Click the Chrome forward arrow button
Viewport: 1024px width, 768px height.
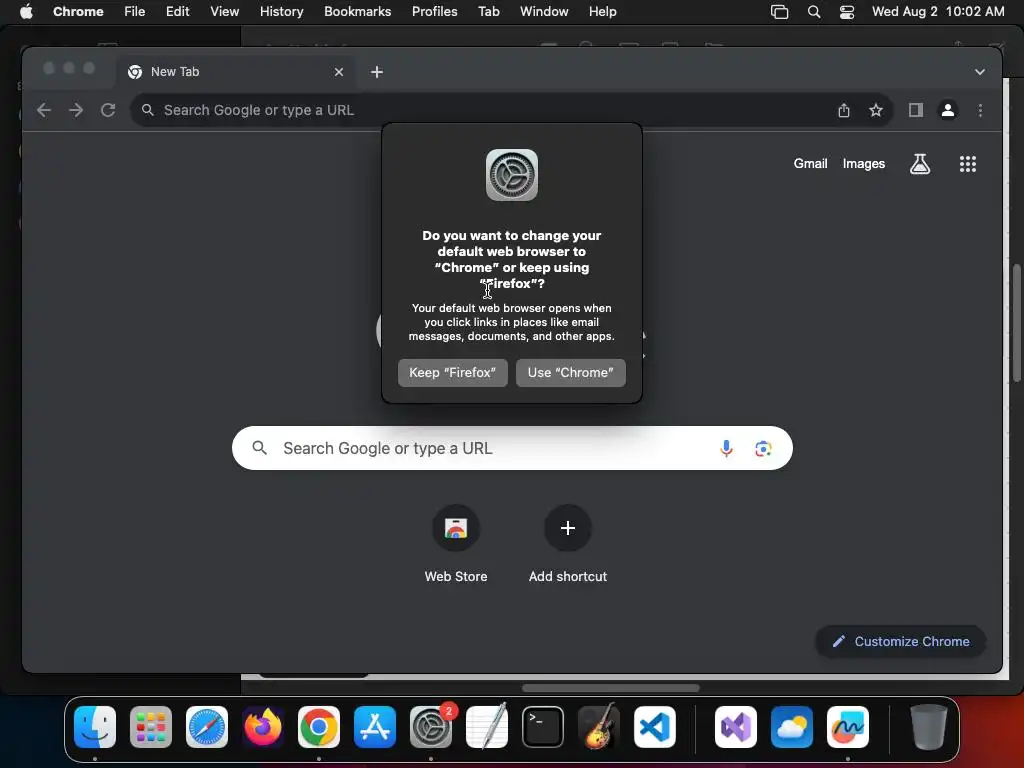coord(76,110)
